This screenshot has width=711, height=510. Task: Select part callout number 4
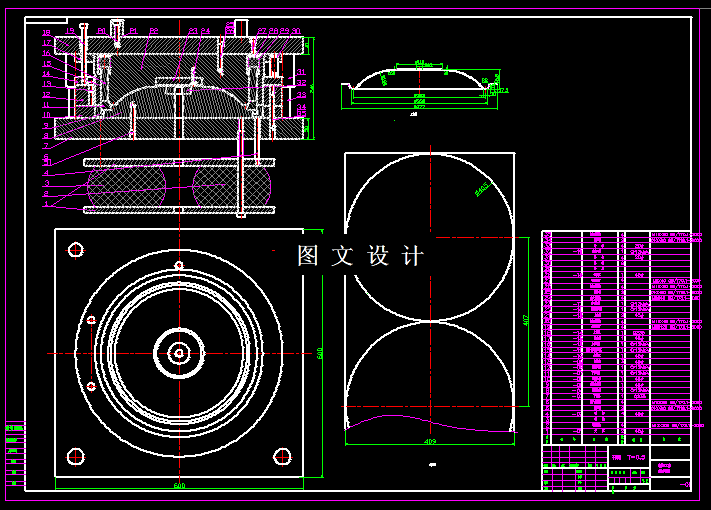pyautogui.click(x=46, y=173)
